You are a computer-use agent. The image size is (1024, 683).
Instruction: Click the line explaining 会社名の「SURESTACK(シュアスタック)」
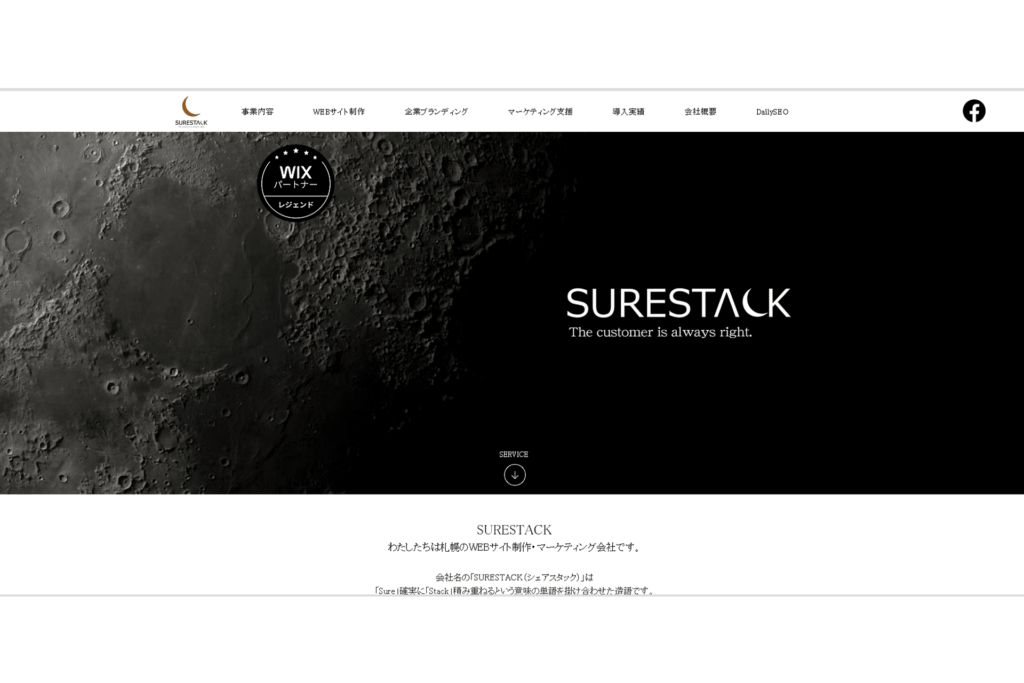pyautogui.click(x=514, y=577)
